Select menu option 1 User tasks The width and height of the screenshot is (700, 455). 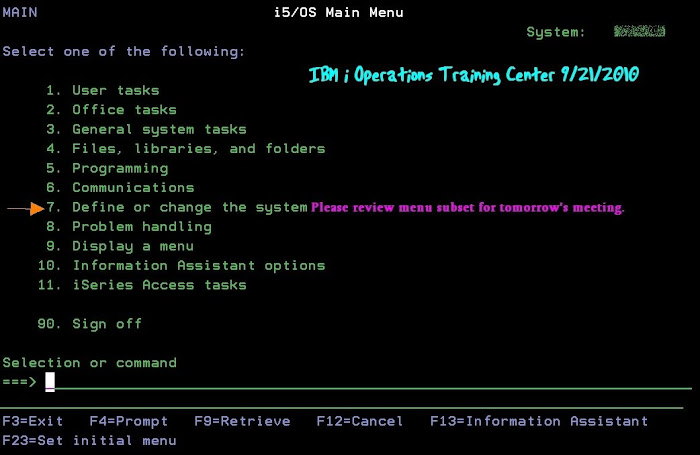[x=103, y=90]
